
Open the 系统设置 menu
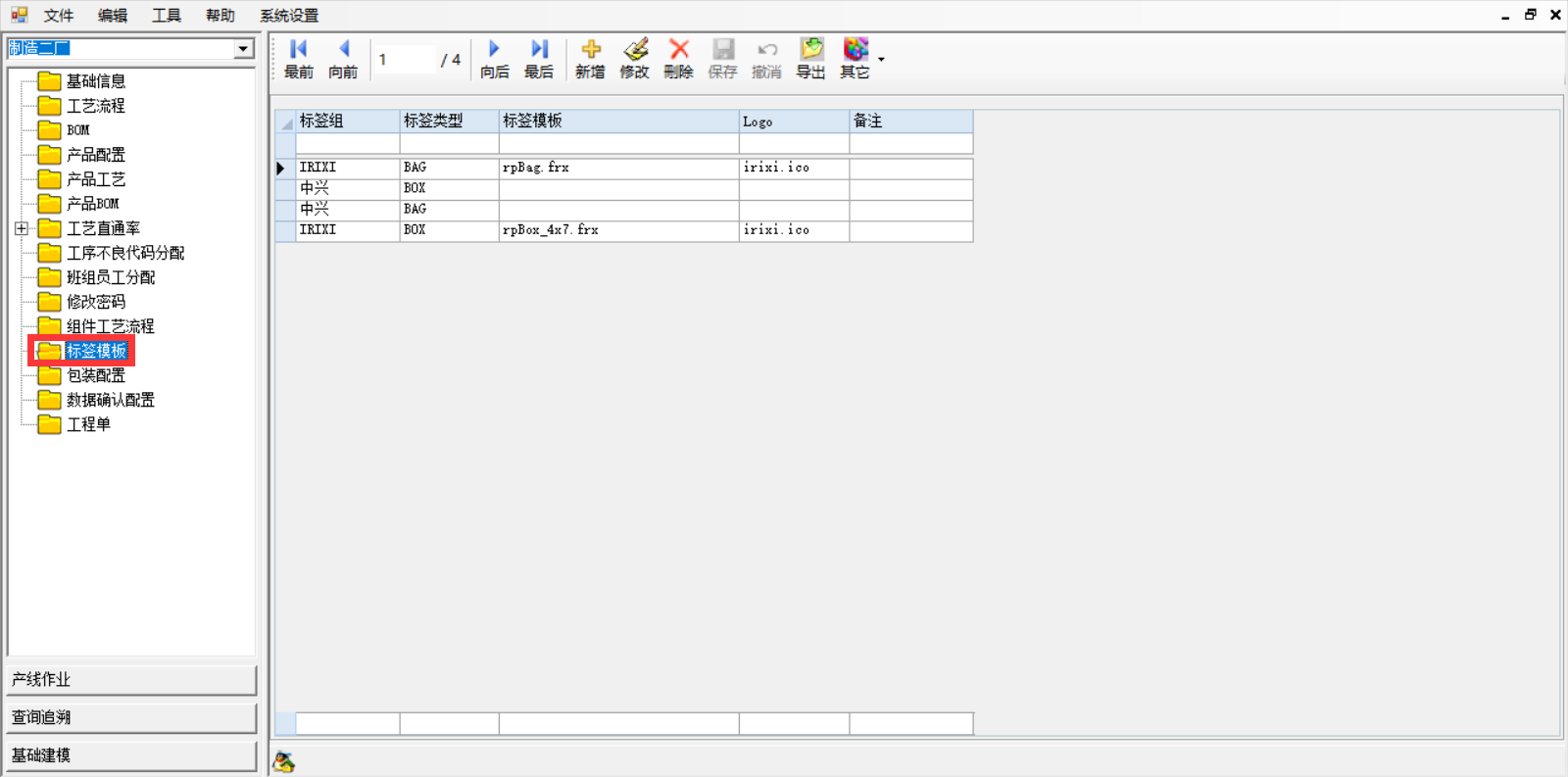tap(289, 16)
